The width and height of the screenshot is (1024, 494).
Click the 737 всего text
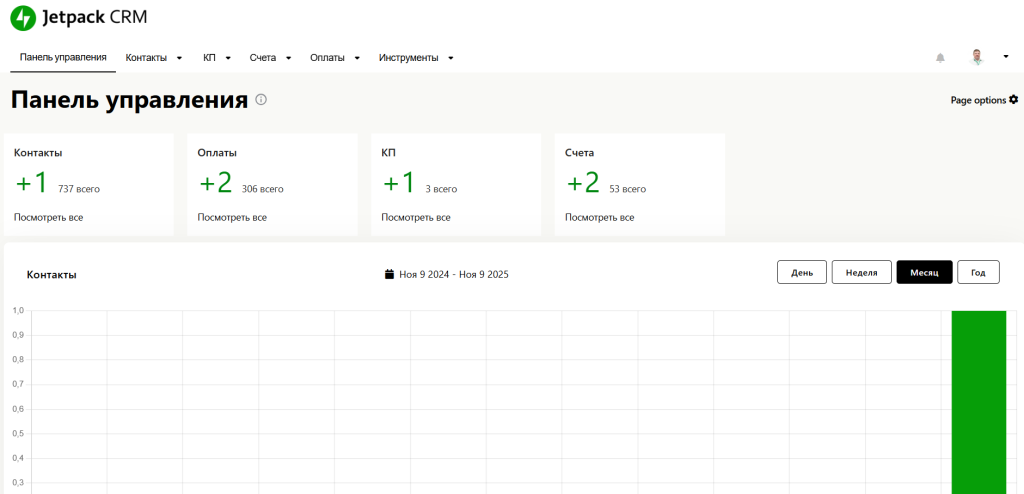tap(79, 189)
